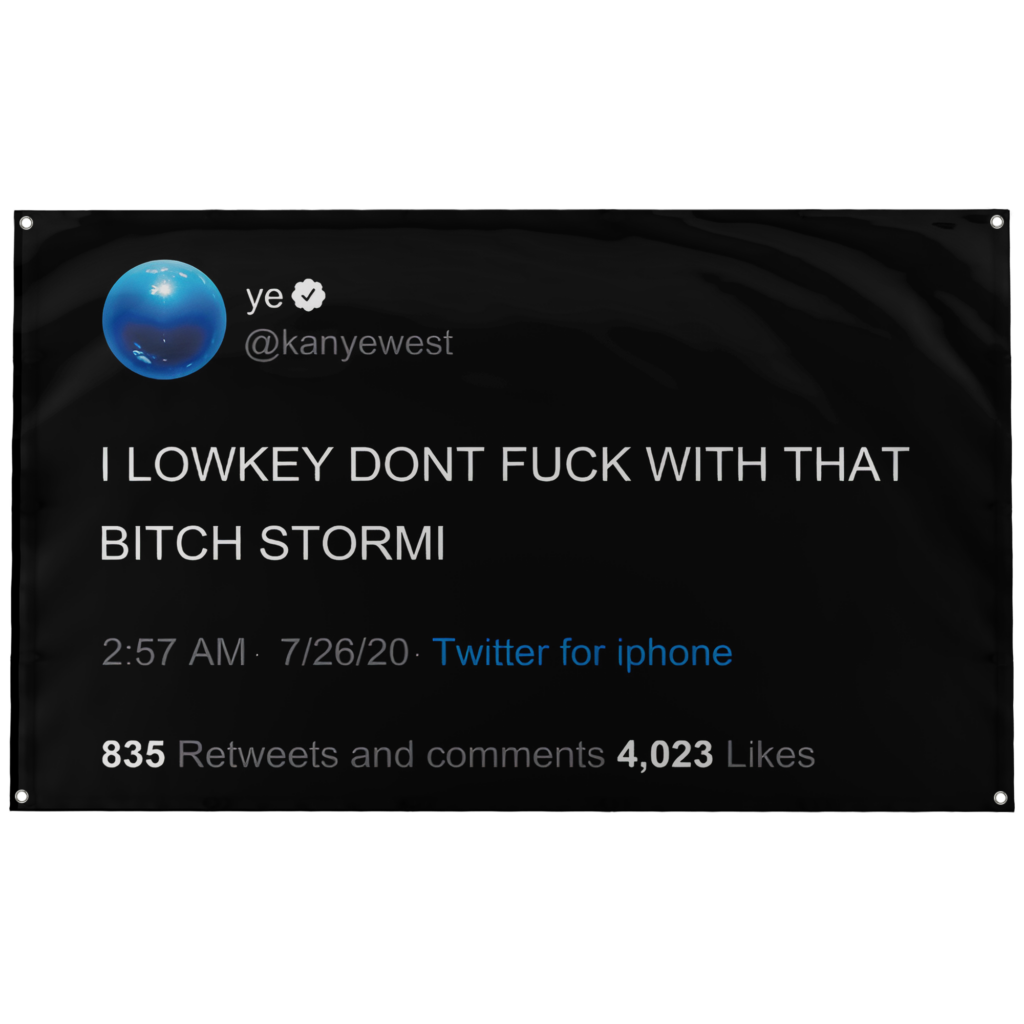Image resolution: width=1024 pixels, height=1024 pixels.
Task: View the "Retweets and comments" list
Action: (x=391, y=754)
